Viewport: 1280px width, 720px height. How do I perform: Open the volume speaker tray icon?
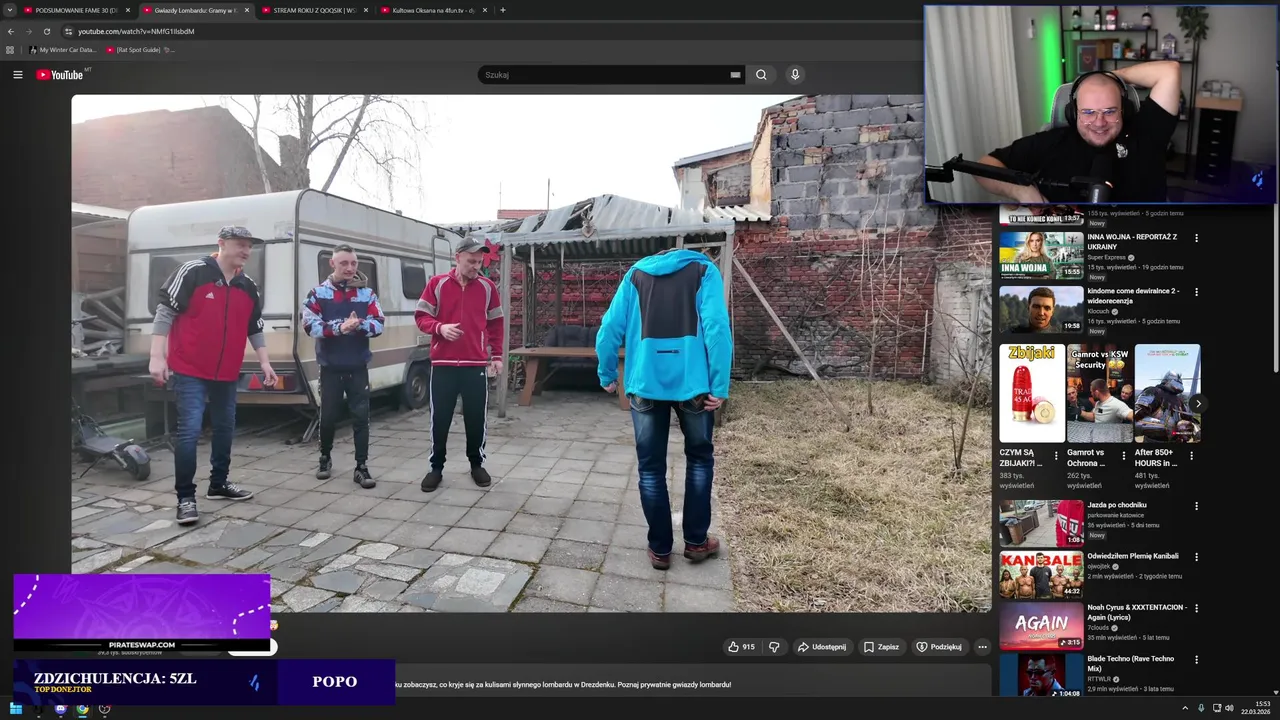(x=1229, y=708)
